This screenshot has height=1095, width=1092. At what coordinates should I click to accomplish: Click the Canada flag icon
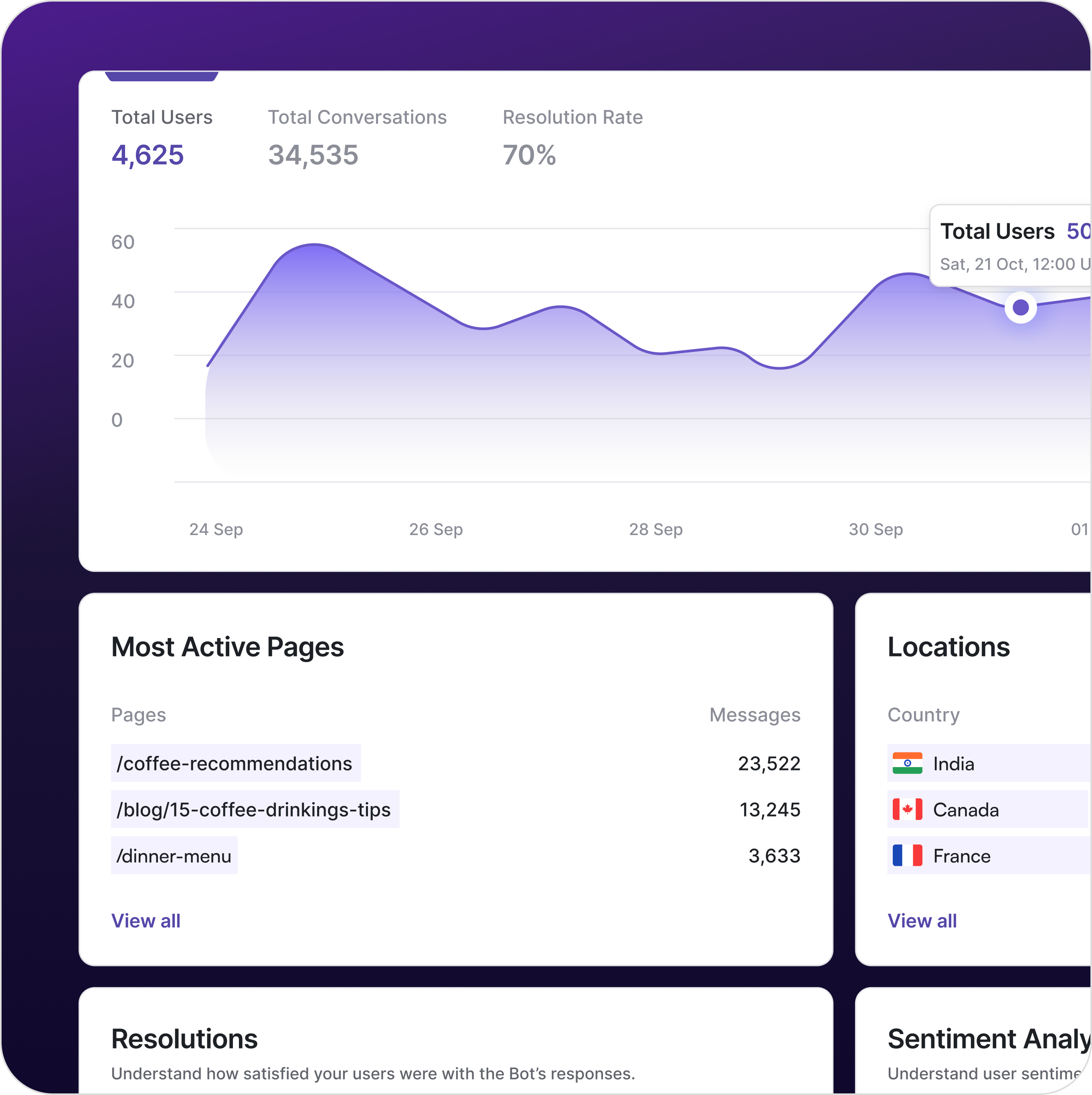tap(907, 809)
